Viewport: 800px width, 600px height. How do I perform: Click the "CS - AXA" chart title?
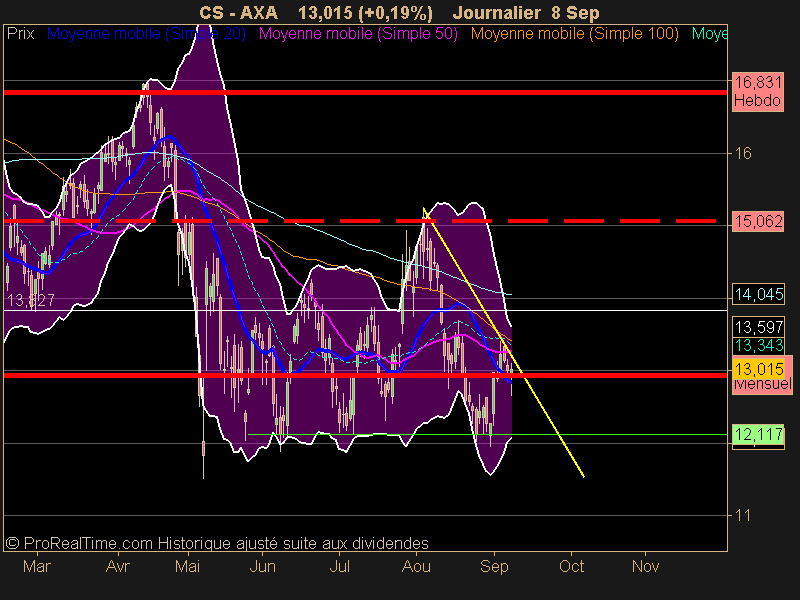click(x=238, y=13)
